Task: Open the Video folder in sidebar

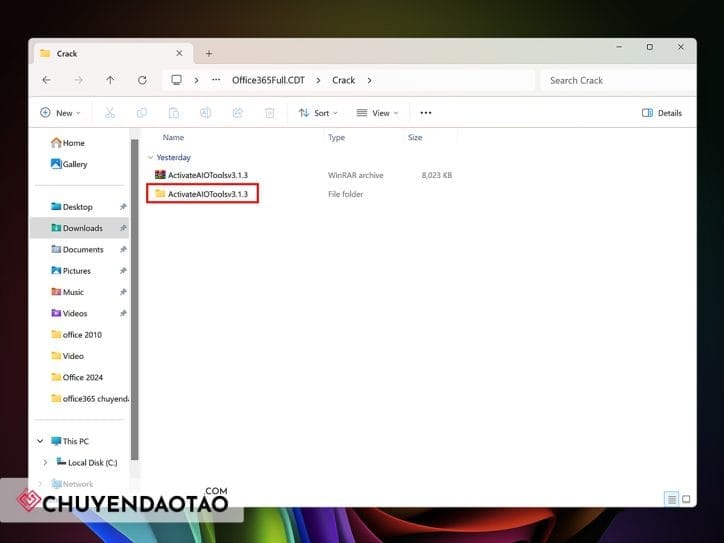Action: coord(67,356)
